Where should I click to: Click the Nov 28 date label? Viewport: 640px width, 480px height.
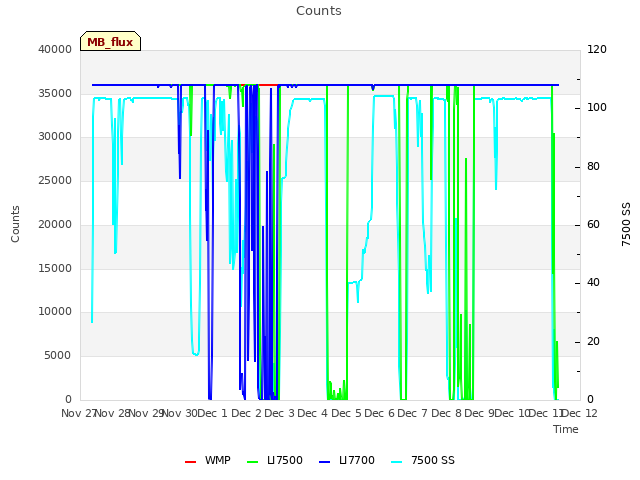112,413
